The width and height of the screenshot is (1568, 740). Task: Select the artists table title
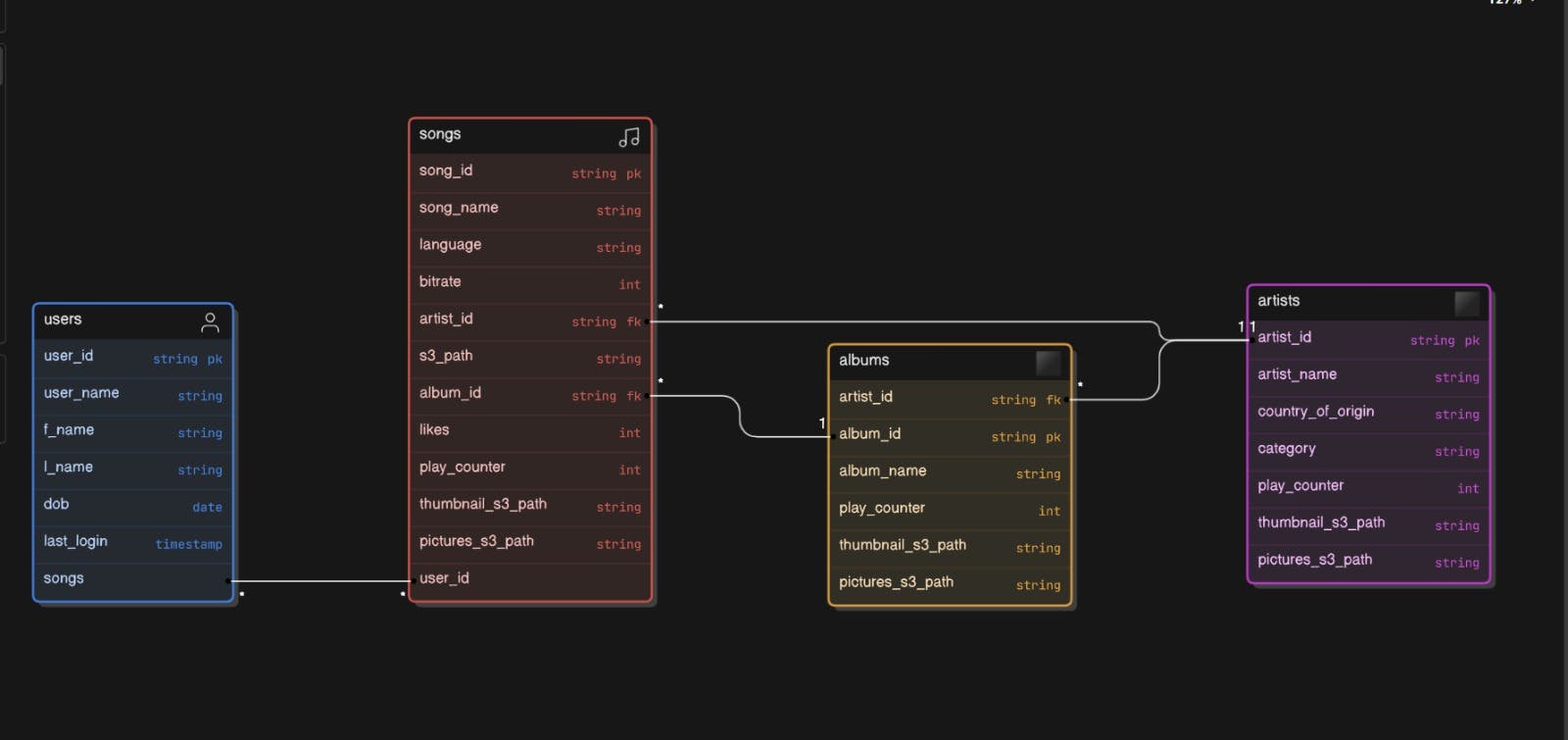(1279, 301)
